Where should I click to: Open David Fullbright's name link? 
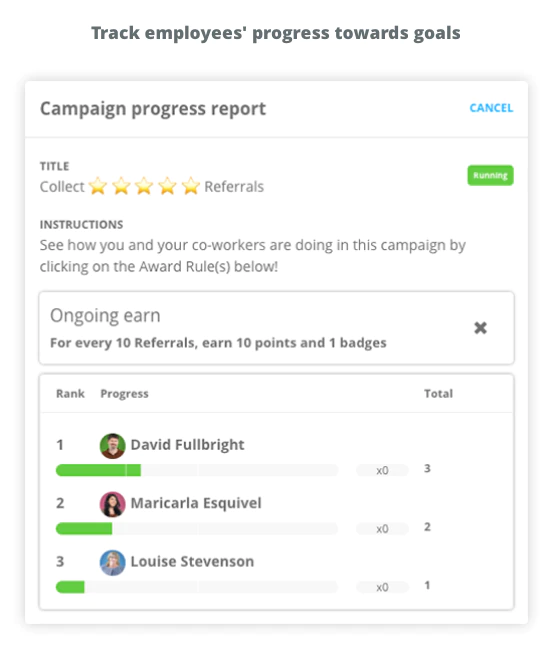coord(187,445)
